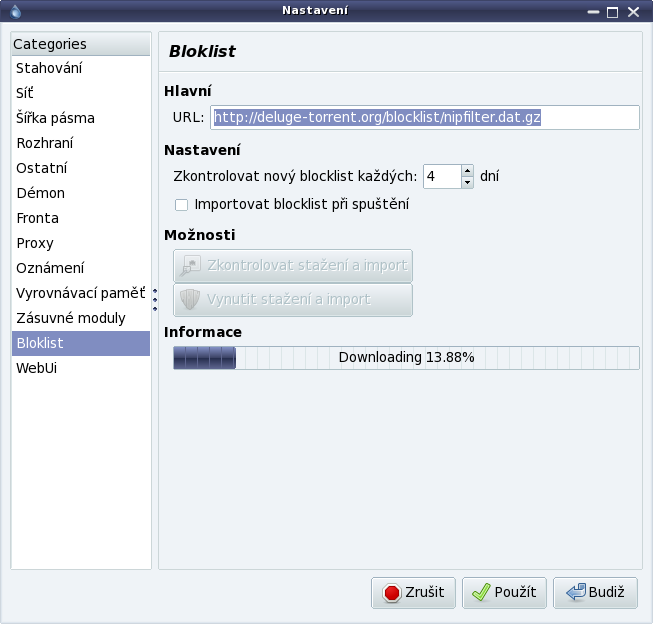The width and height of the screenshot is (653, 624).
Task: Click the icon on Zkontrolovat stažení a import
Action: pyautogui.click(x=190, y=266)
